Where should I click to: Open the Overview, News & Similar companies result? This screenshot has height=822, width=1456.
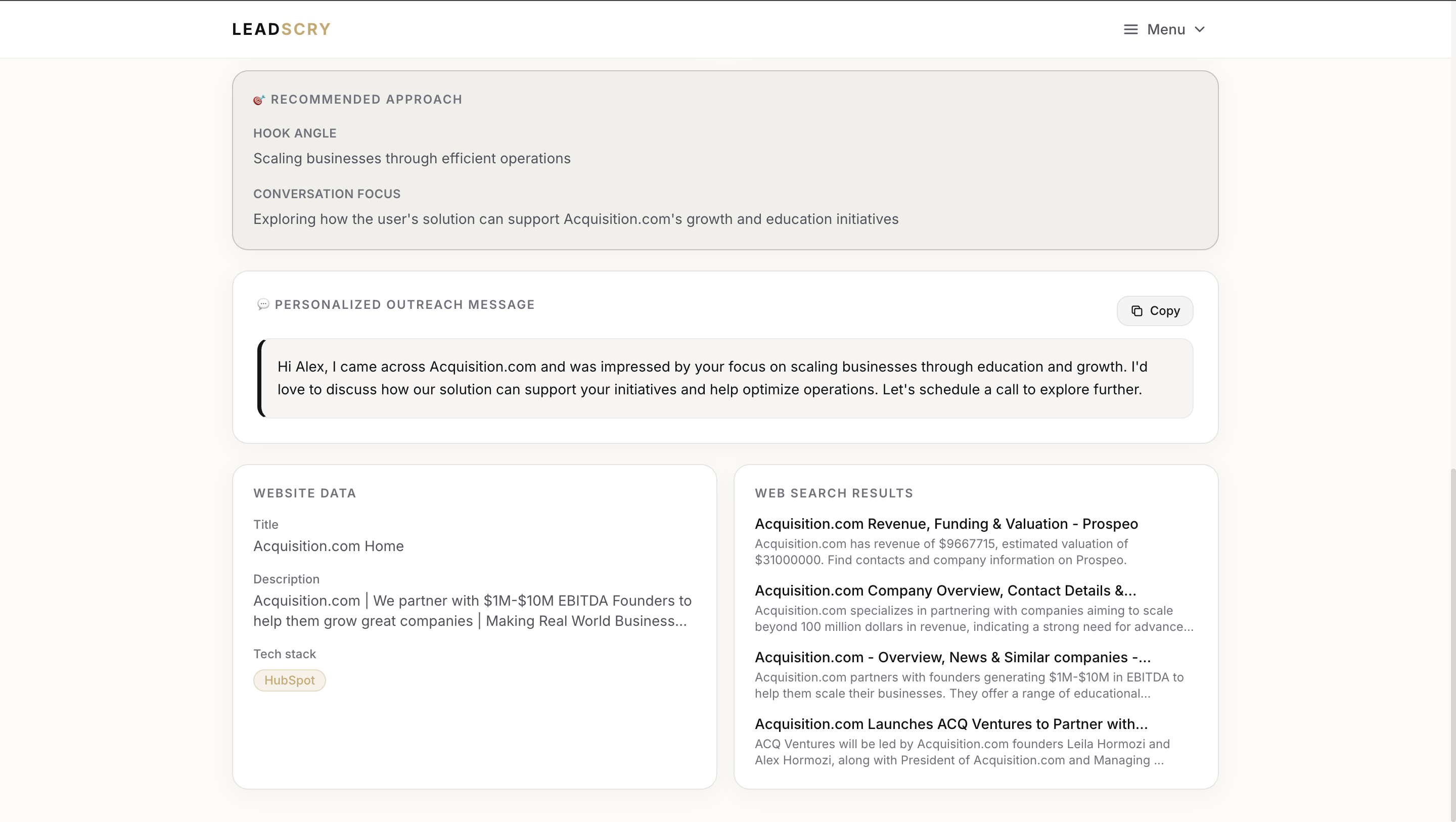coord(952,658)
